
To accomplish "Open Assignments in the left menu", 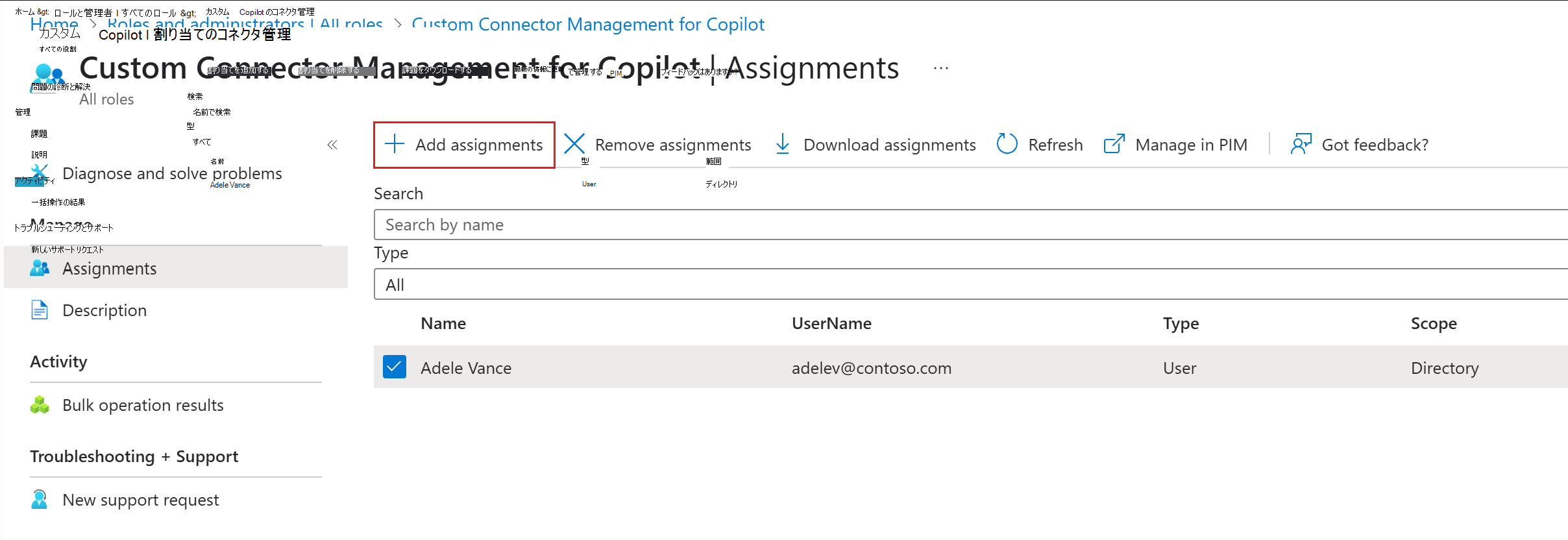I will click(x=176, y=268).
